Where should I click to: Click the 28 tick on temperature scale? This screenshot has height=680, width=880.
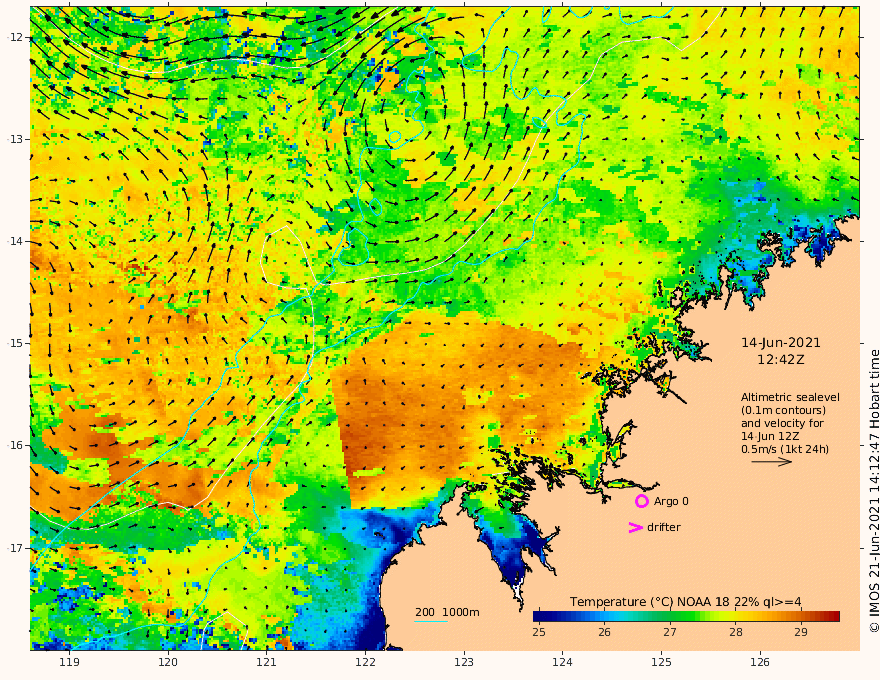click(736, 632)
